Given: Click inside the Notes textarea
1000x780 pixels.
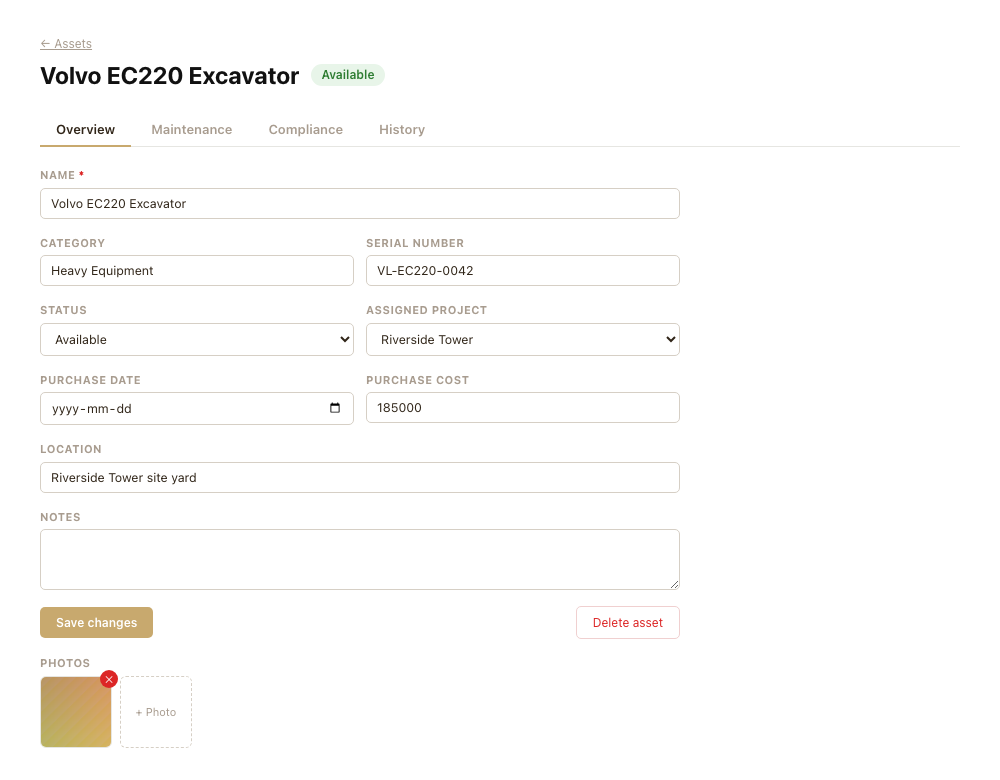Looking at the screenshot, I should (360, 559).
